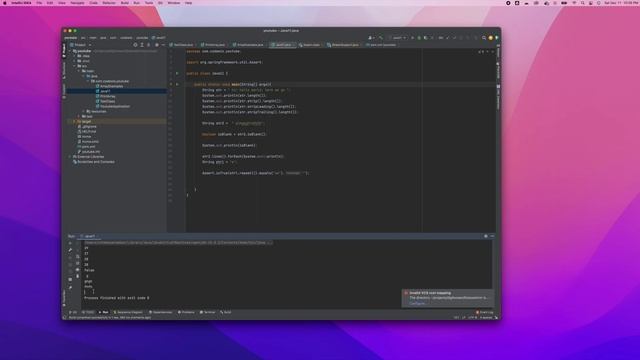Open the Navigate menu

(x=77, y=3)
